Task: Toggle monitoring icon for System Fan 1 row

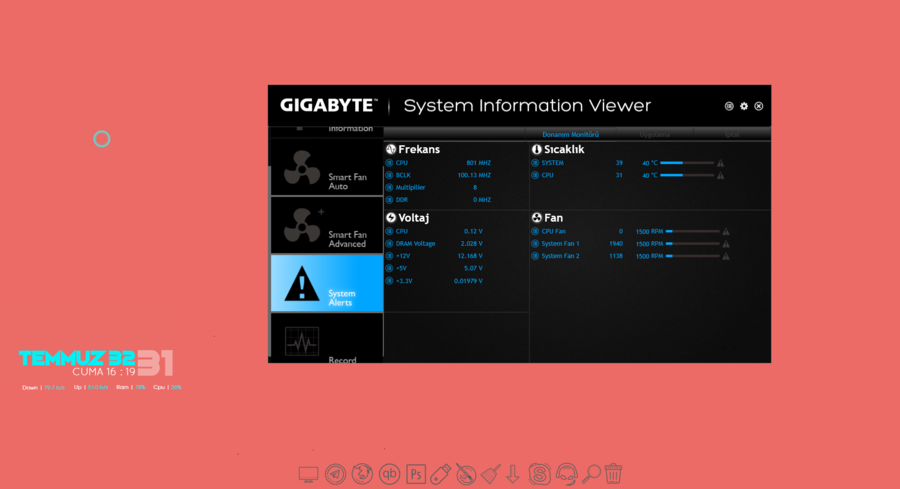Action: [x=535, y=243]
